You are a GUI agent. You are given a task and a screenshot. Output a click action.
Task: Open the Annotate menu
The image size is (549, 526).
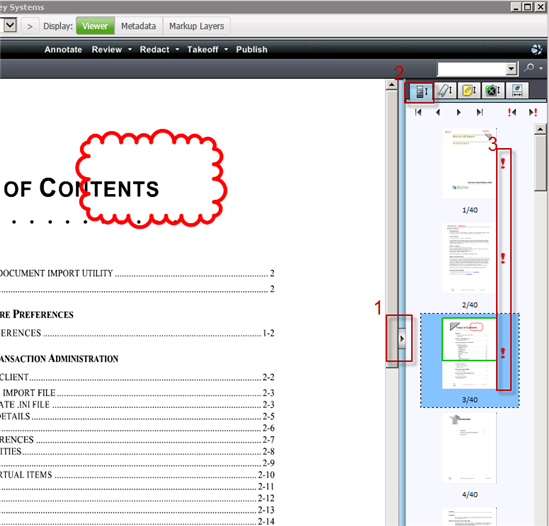tap(63, 50)
